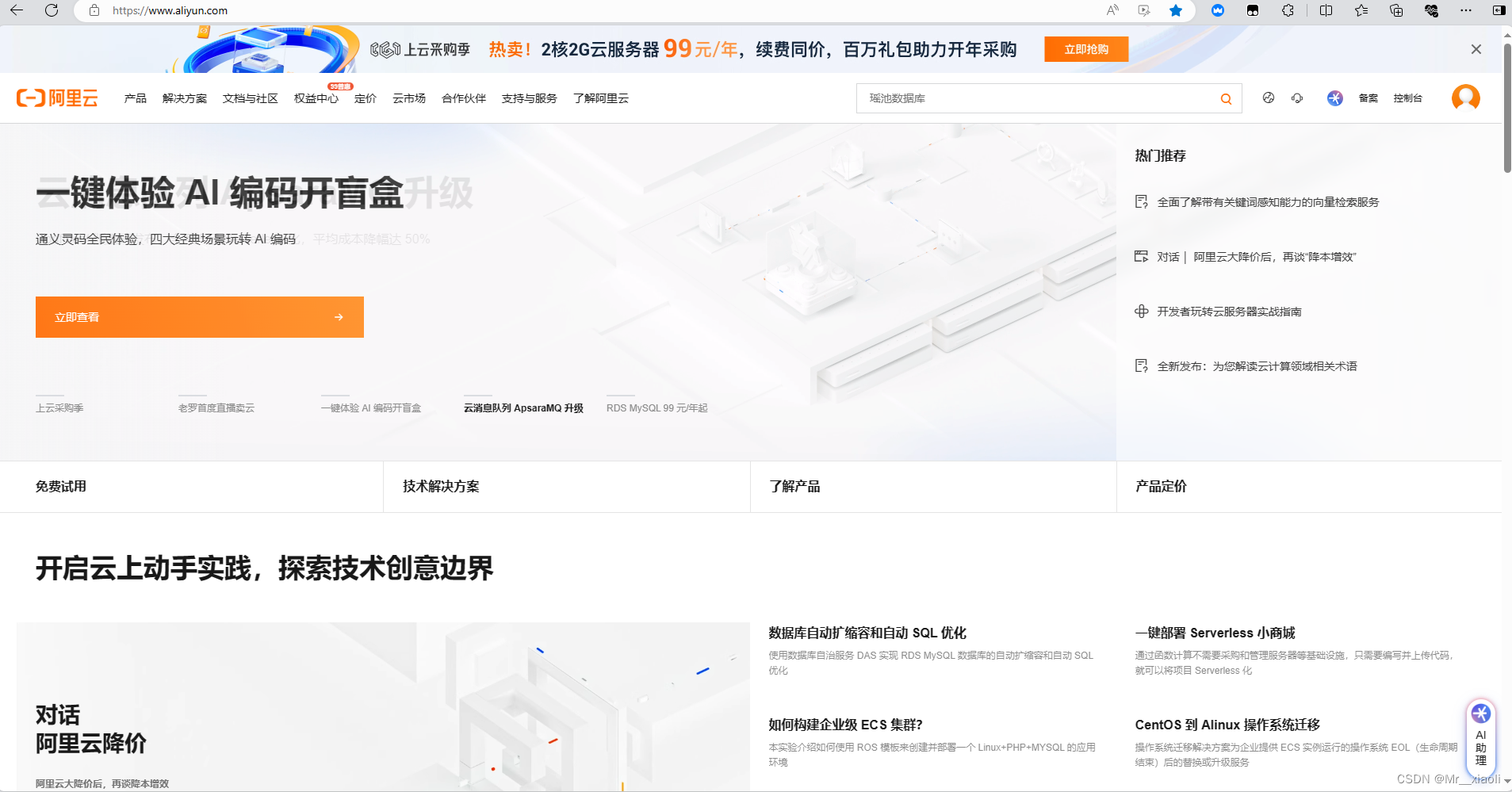Image resolution: width=1512 pixels, height=792 pixels.
Task: Open the 产品 navigation dropdown
Action: click(x=134, y=98)
